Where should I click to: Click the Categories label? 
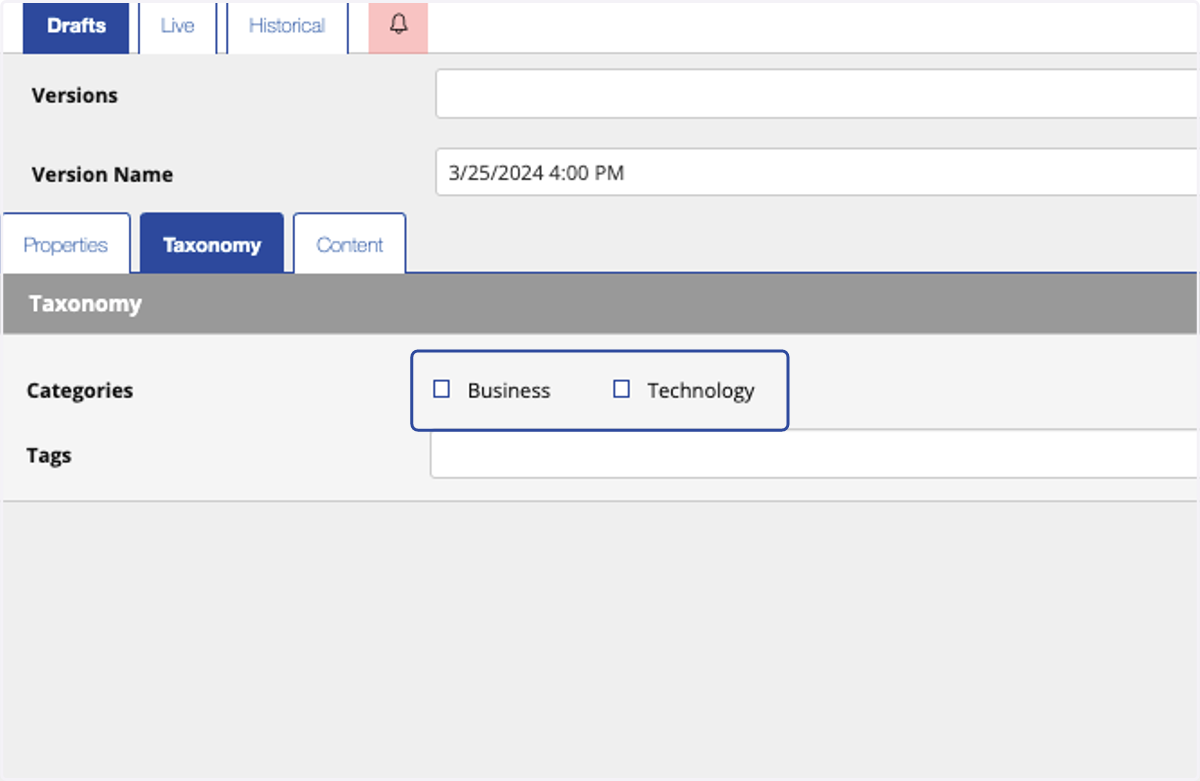pyautogui.click(x=80, y=390)
